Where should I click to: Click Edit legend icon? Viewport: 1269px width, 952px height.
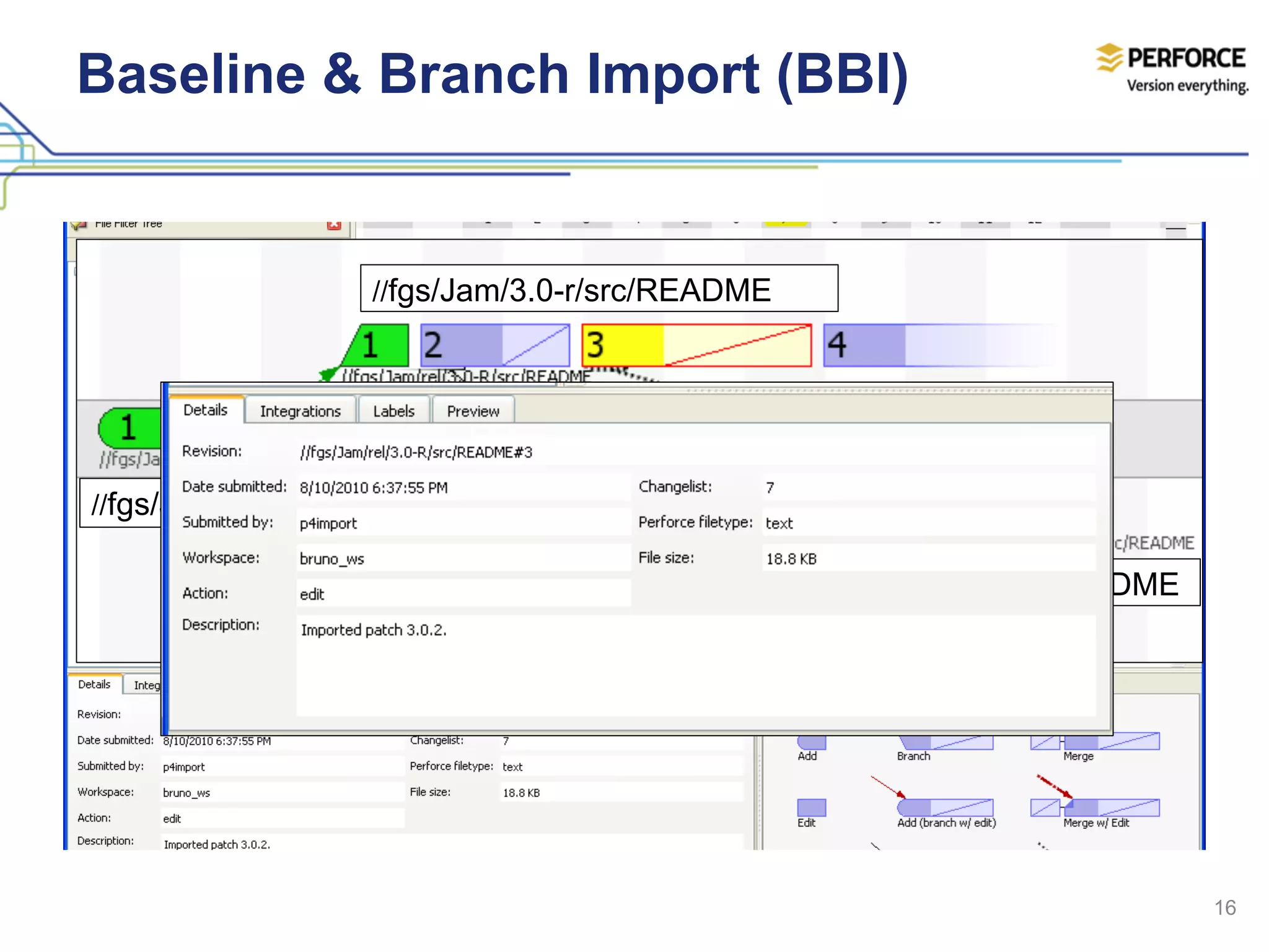click(x=811, y=808)
